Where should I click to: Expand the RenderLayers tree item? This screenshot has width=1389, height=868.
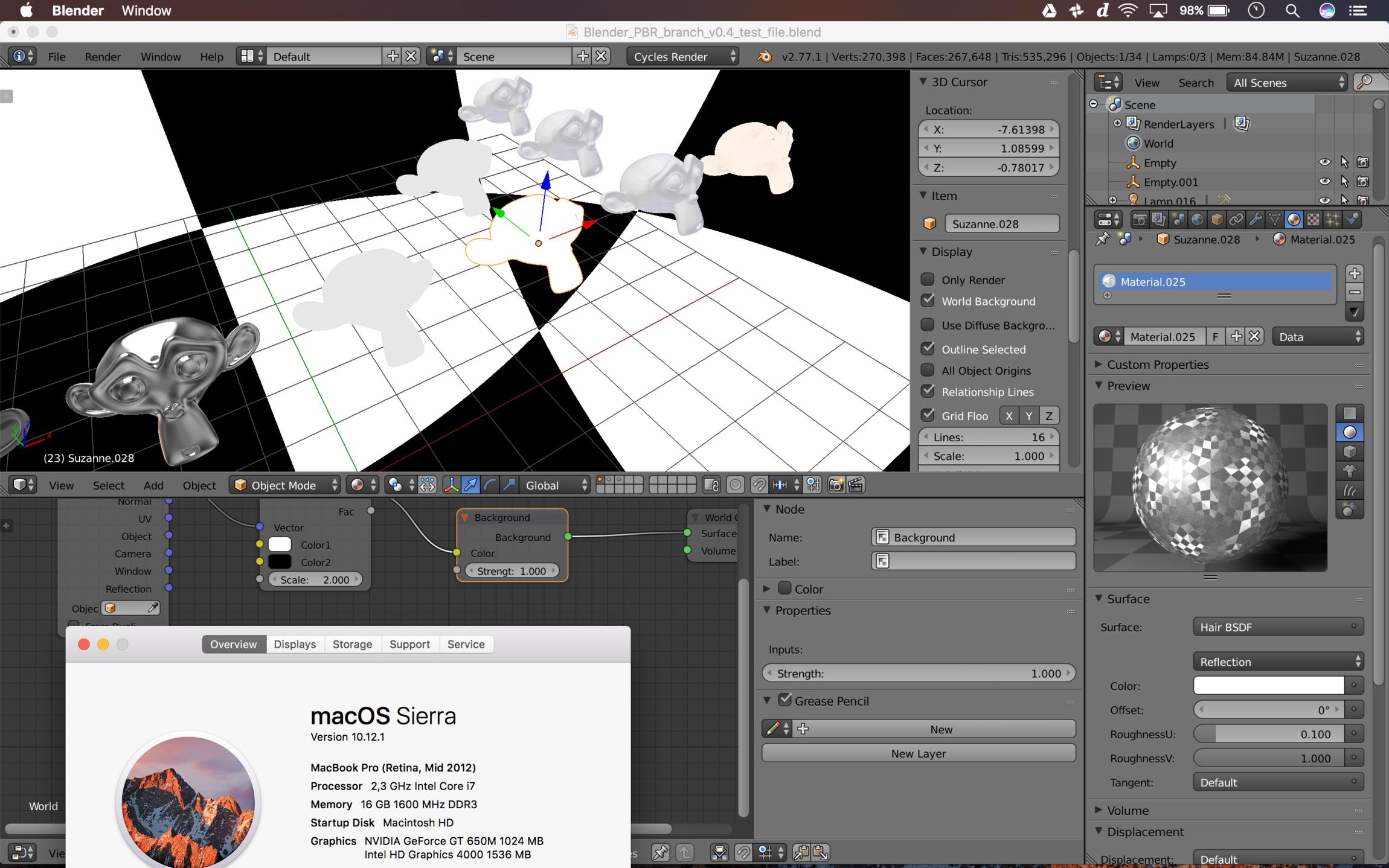1117,123
